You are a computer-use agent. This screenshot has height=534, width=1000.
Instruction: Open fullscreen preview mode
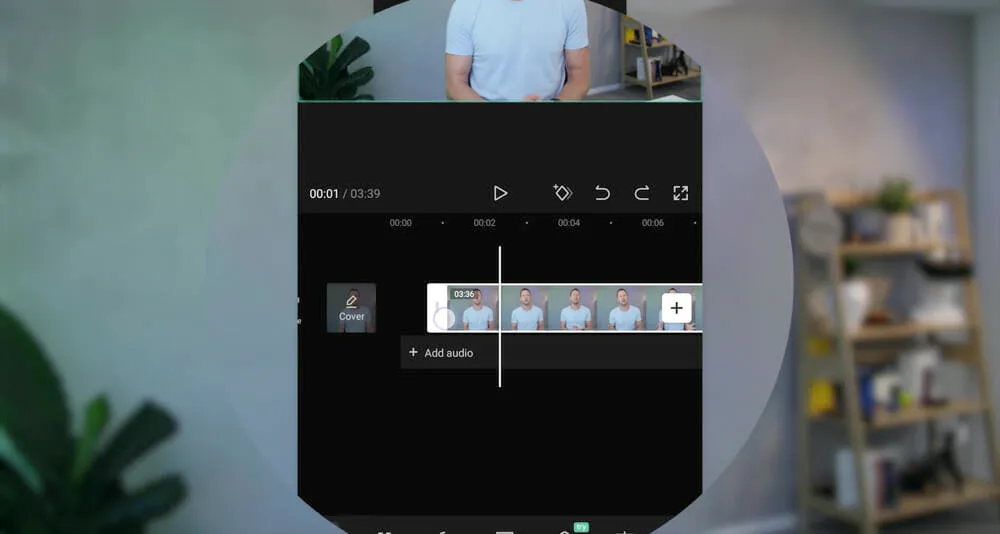click(681, 193)
